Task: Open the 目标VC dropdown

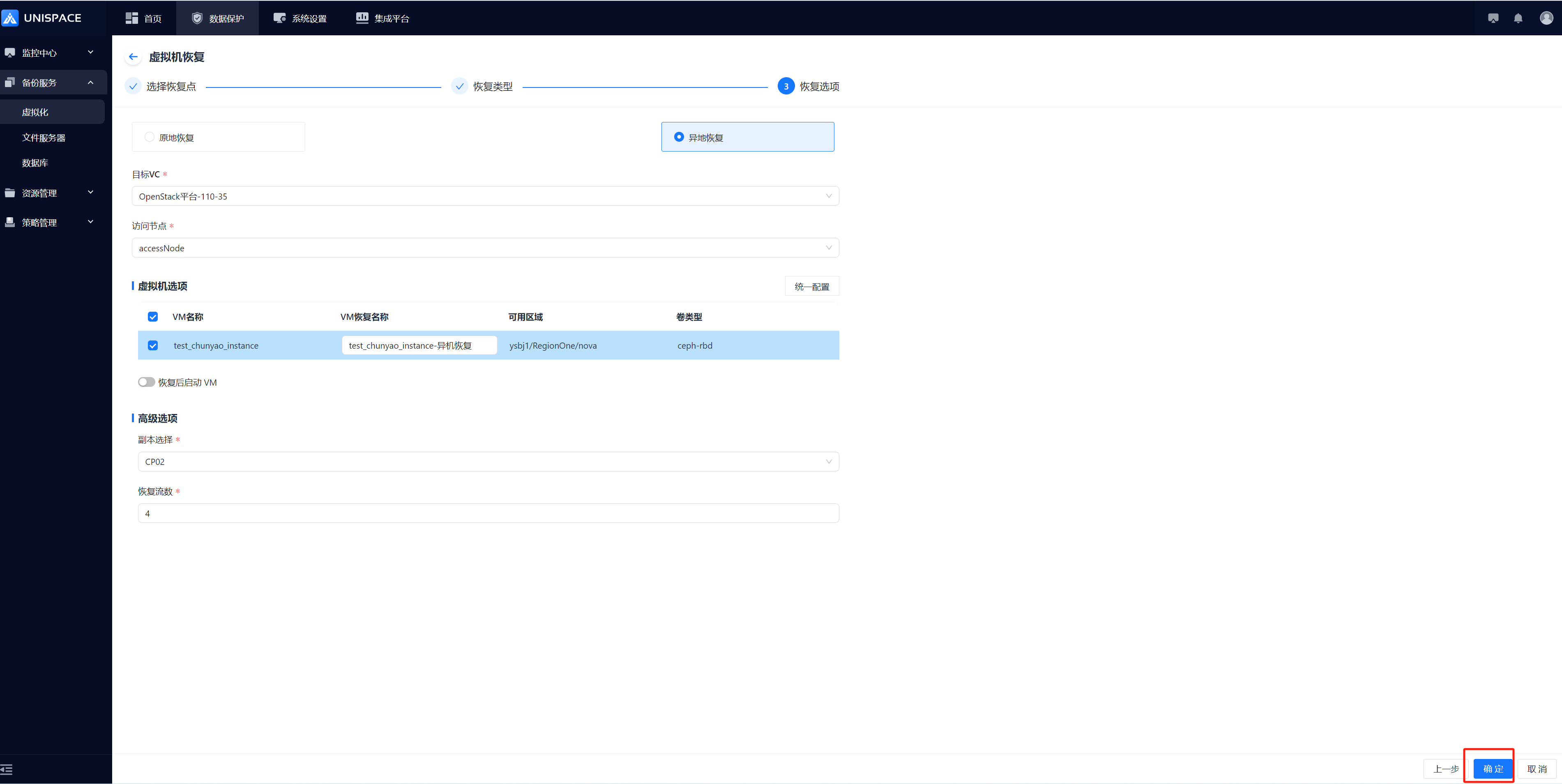Action: click(x=485, y=196)
